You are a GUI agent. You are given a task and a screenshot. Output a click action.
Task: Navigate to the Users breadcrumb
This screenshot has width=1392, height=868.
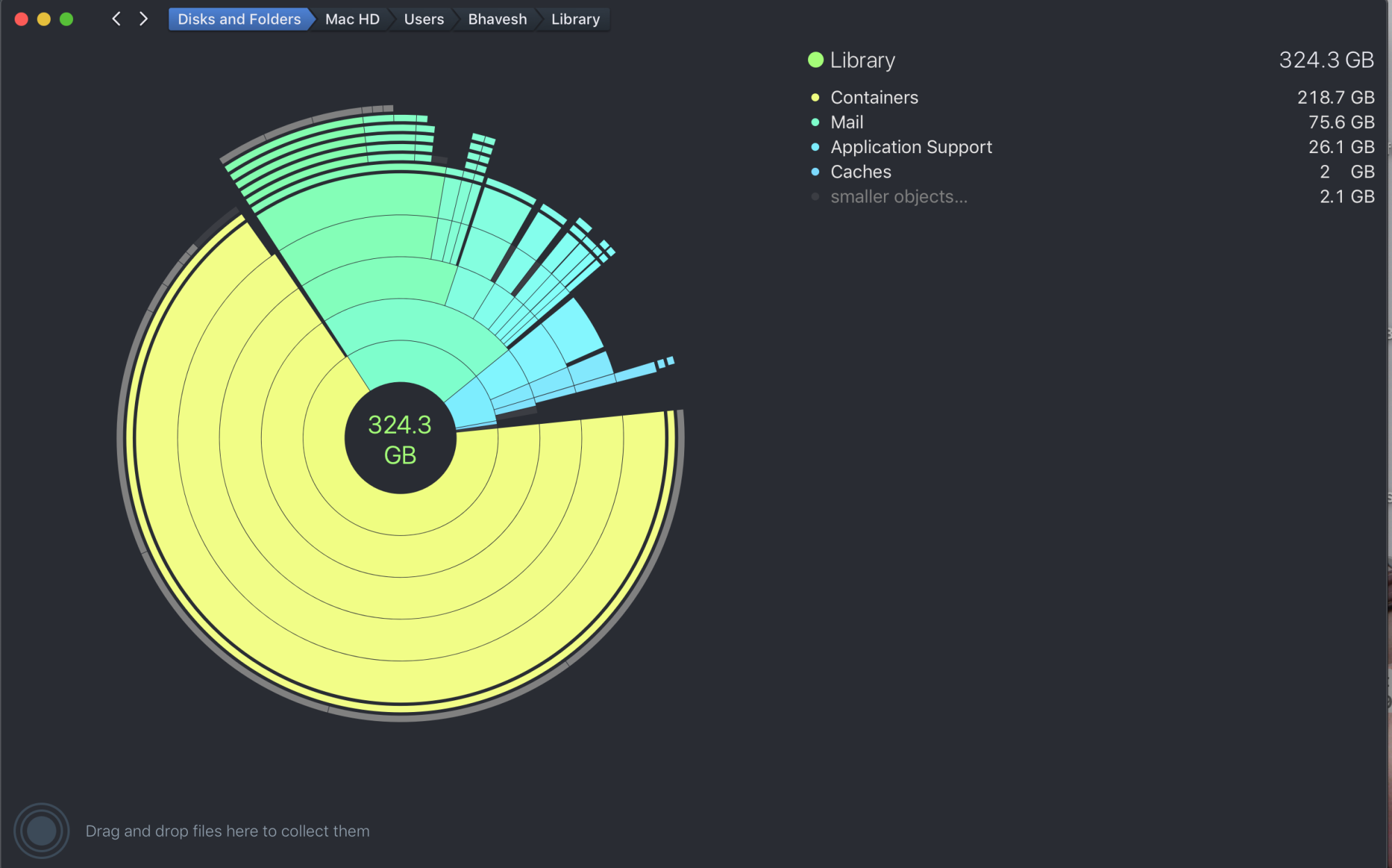click(x=423, y=19)
